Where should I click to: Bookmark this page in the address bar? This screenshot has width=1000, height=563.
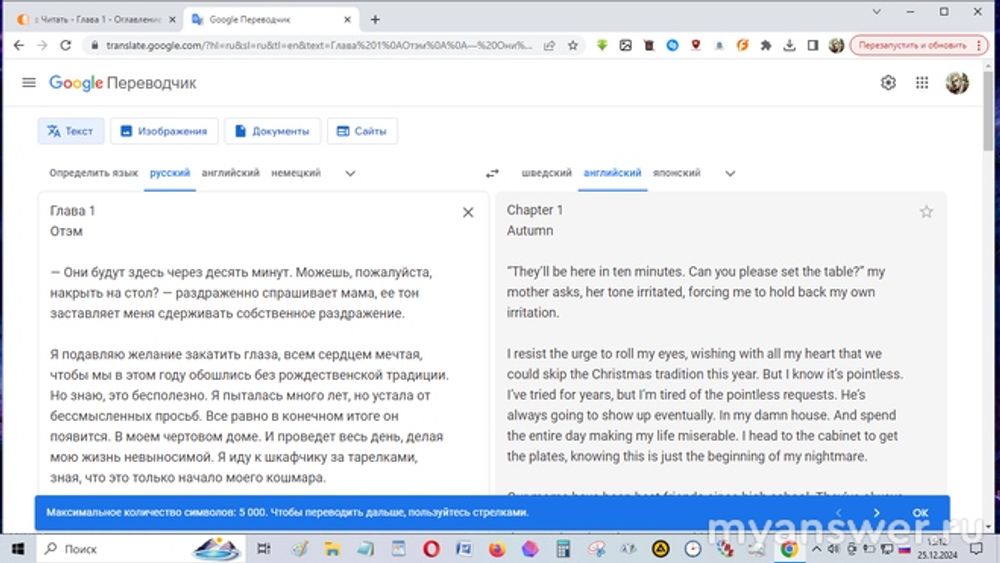[x=573, y=46]
